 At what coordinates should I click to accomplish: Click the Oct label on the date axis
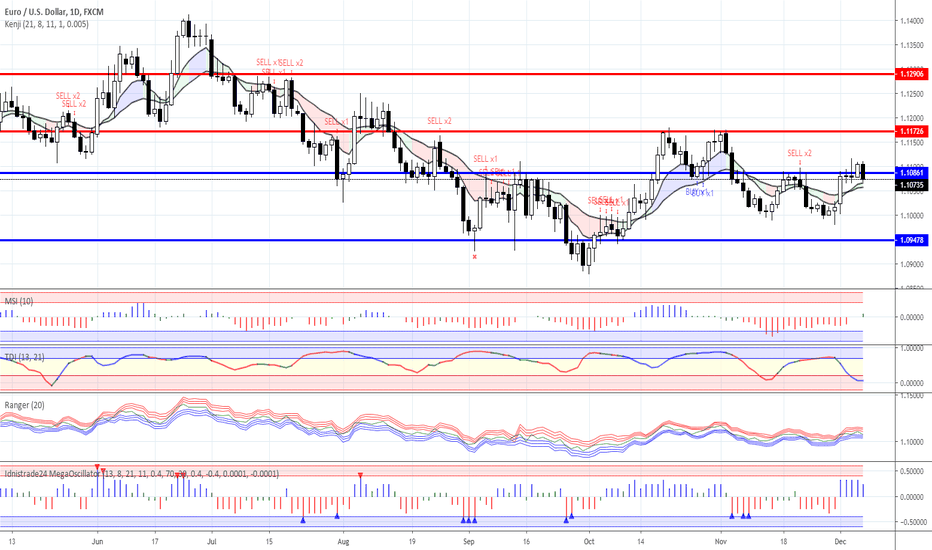588,539
